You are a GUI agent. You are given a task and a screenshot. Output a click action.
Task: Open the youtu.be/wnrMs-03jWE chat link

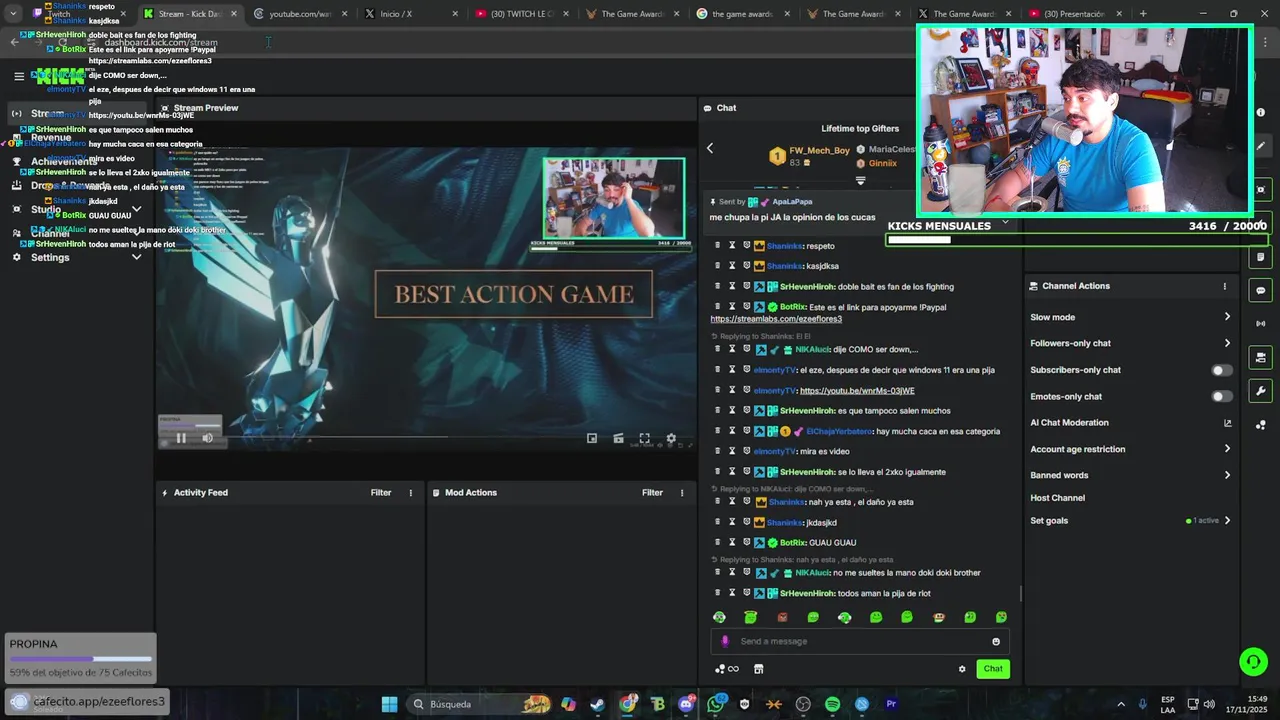point(857,391)
